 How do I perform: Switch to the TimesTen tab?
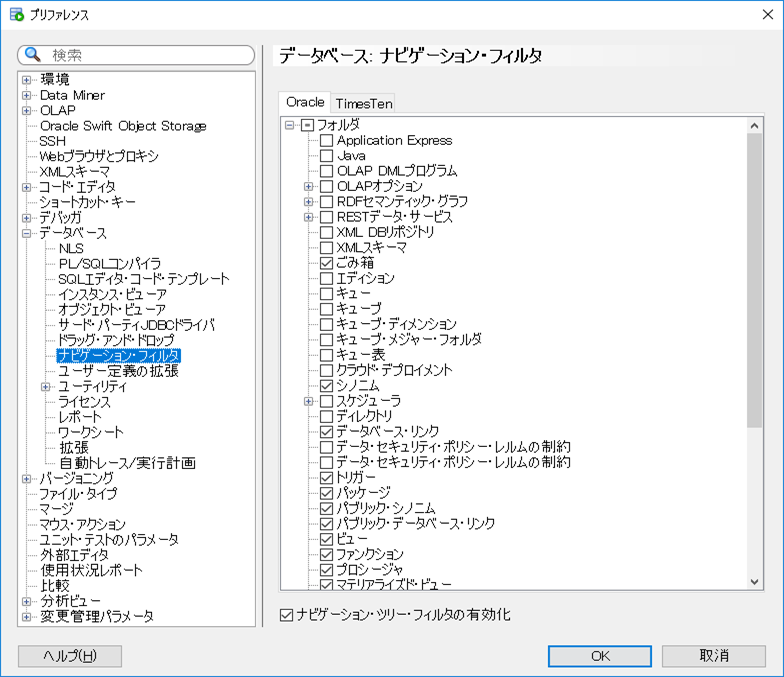tap(364, 104)
